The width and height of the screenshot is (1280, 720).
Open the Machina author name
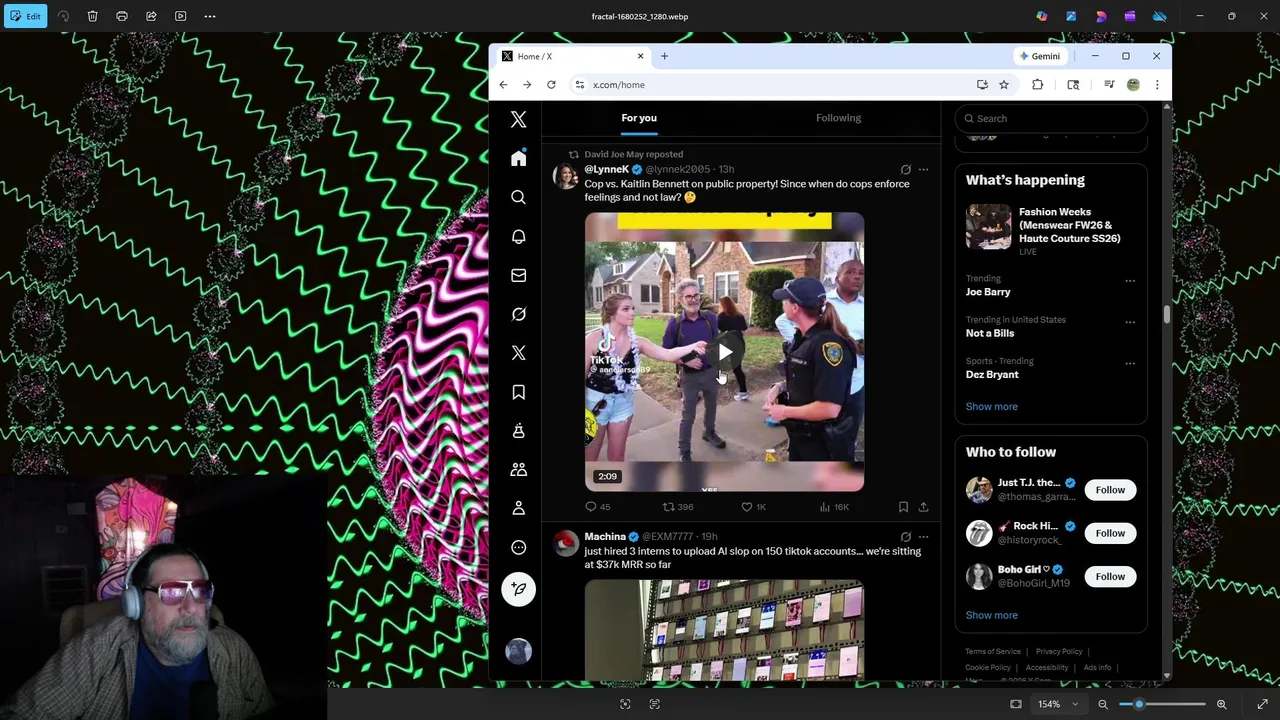pos(605,537)
